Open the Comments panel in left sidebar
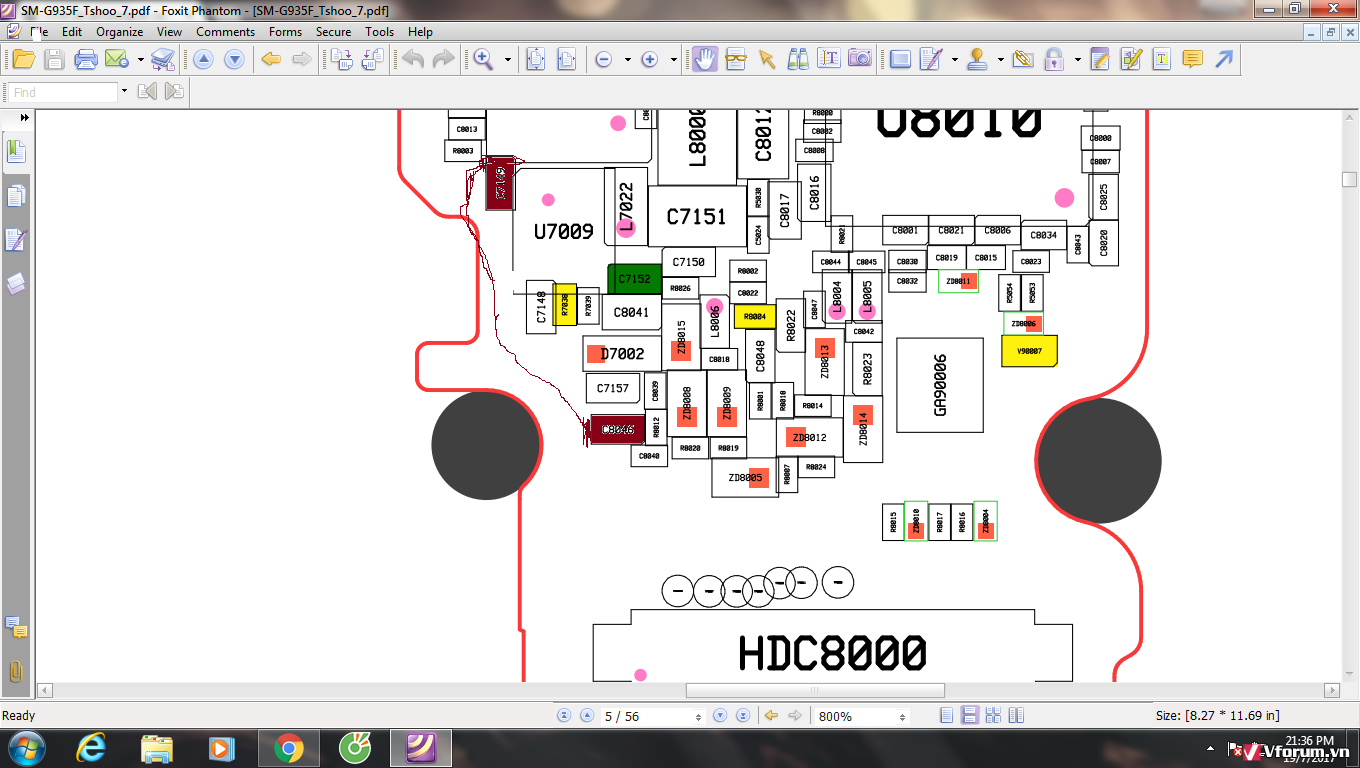1360x768 pixels. coord(16,628)
